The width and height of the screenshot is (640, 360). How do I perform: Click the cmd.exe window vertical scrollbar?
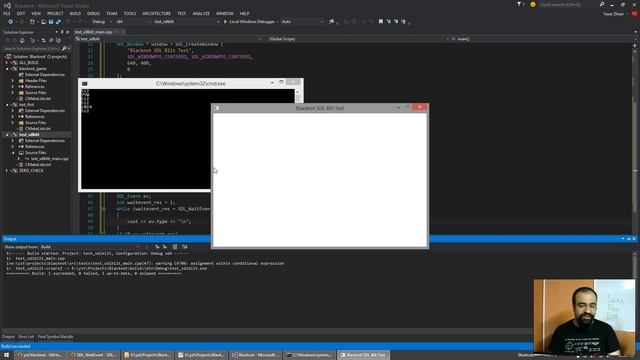coord(297,139)
